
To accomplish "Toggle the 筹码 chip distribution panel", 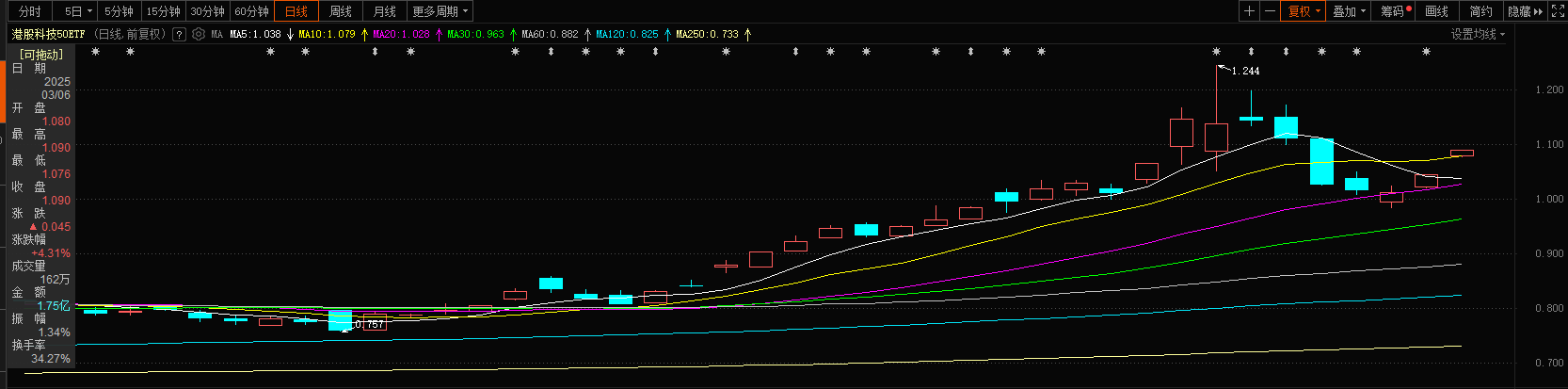I will [1396, 11].
